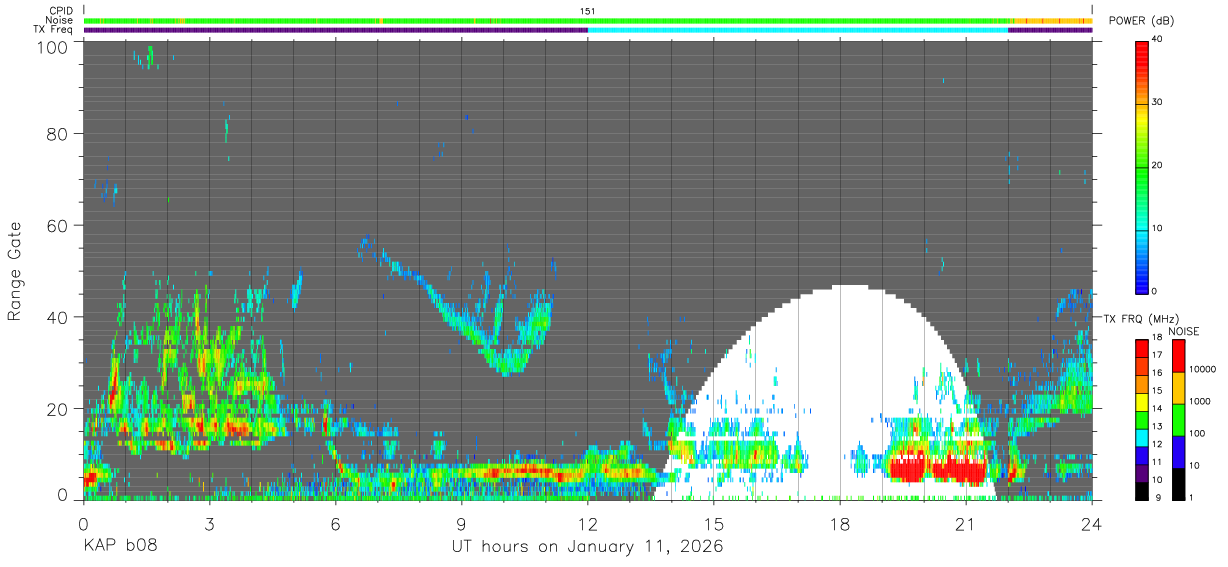The width and height of the screenshot is (1228, 567).
Task: Click the "KAP b08" radar beam label
Action: point(121,548)
